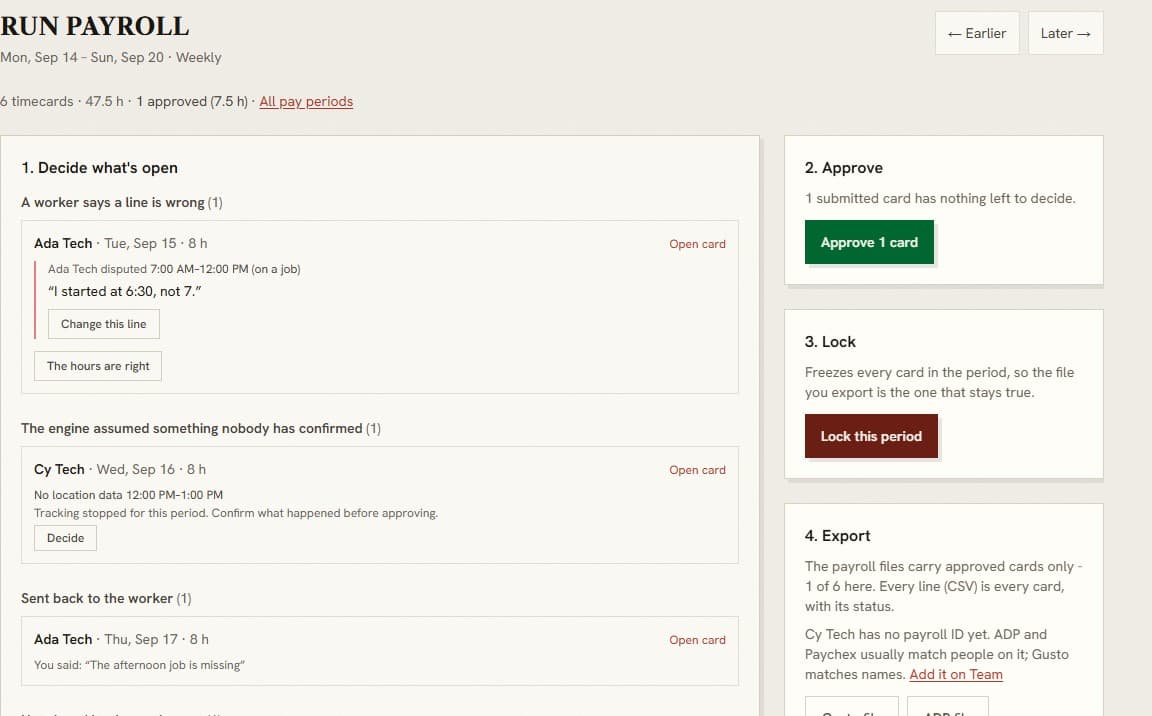Go to the Earlier pay period
This screenshot has width=1152, height=716.
(x=976, y=33)
